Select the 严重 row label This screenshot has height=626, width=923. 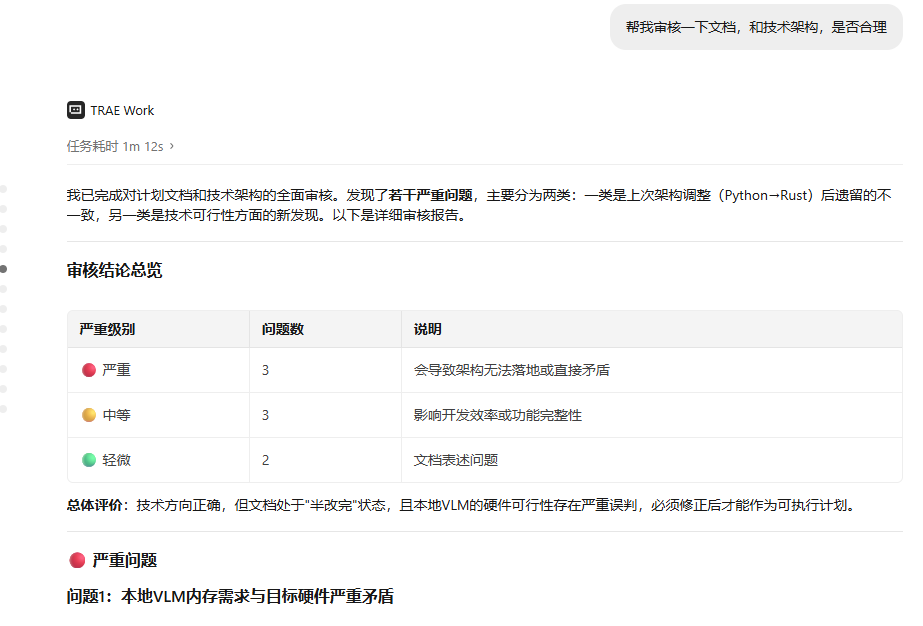[117, 370]
